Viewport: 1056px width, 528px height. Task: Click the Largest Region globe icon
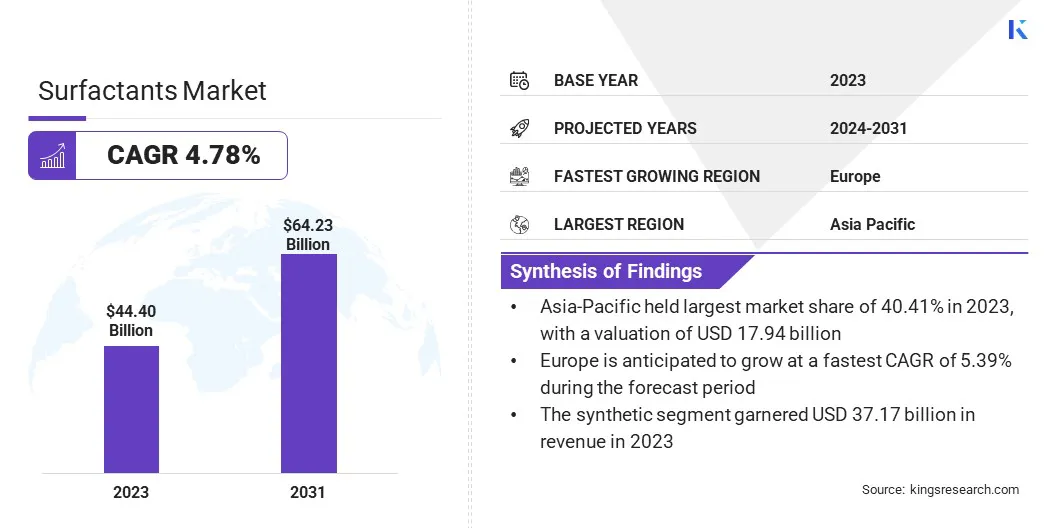(519, 224)
